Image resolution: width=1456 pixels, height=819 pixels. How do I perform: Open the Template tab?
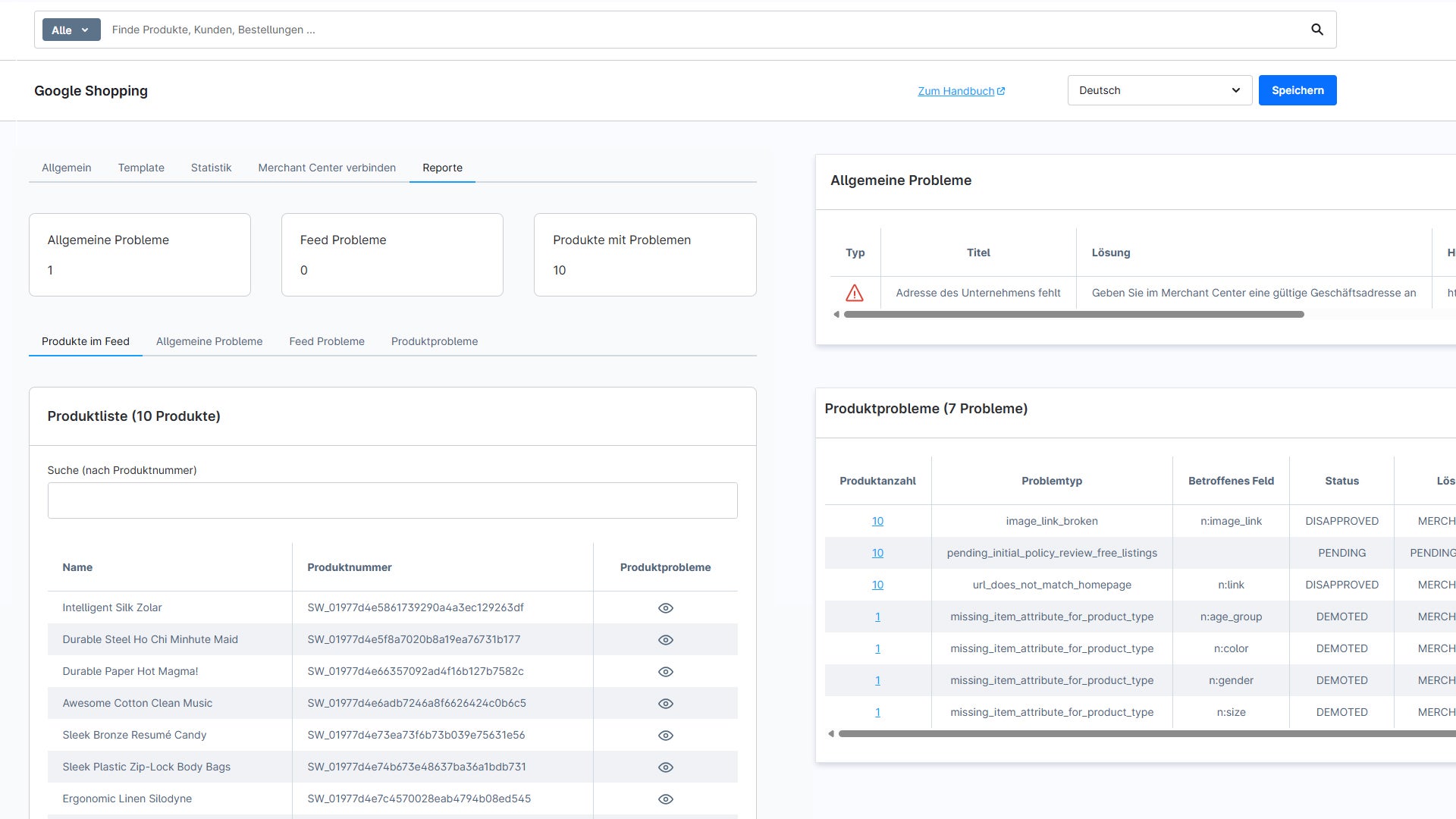click(x=141, y=168)
